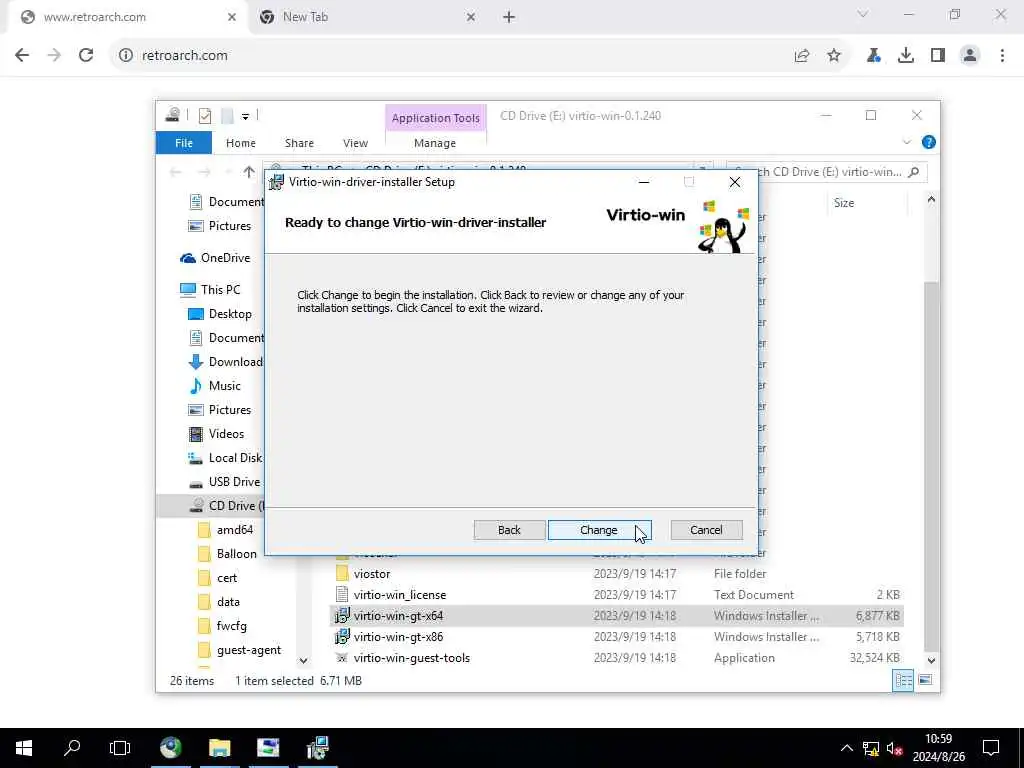
Task: View site information icon beside retroarch.com
Action: [125, 56]
